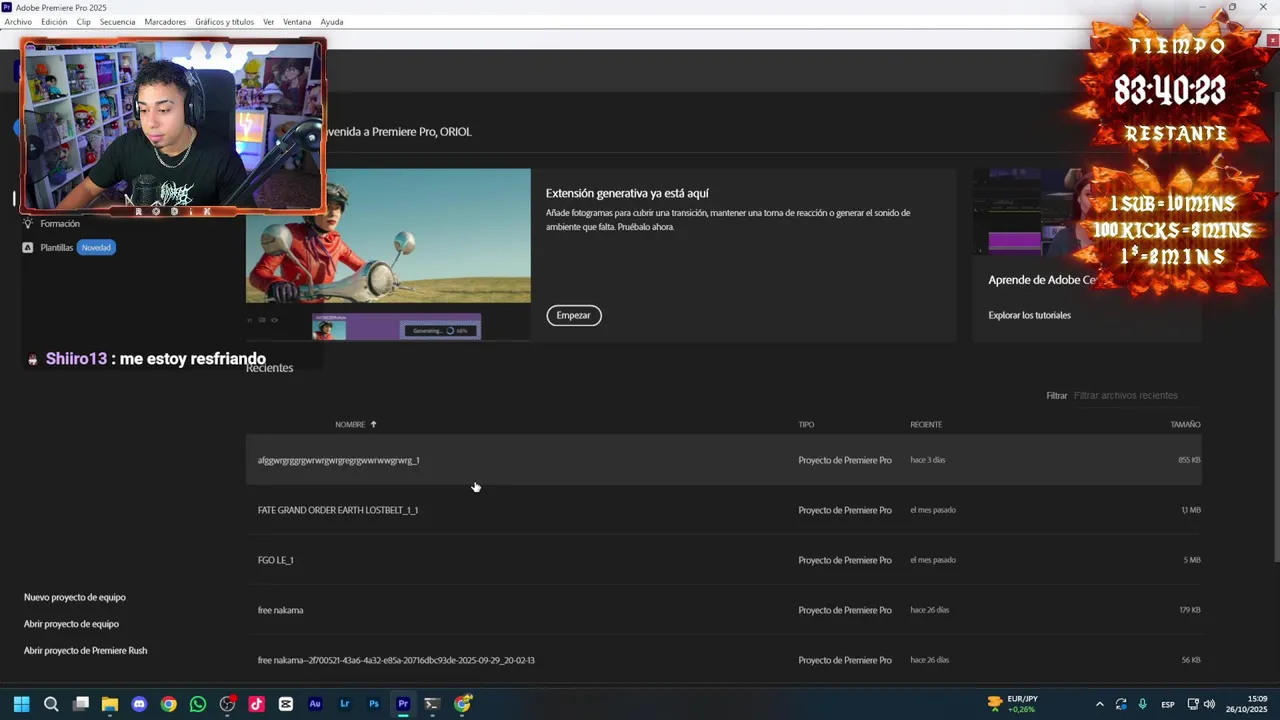This screenshot has width=1280, height=720.
Task: Open the Secuencia menu
Action: point(117,21)
